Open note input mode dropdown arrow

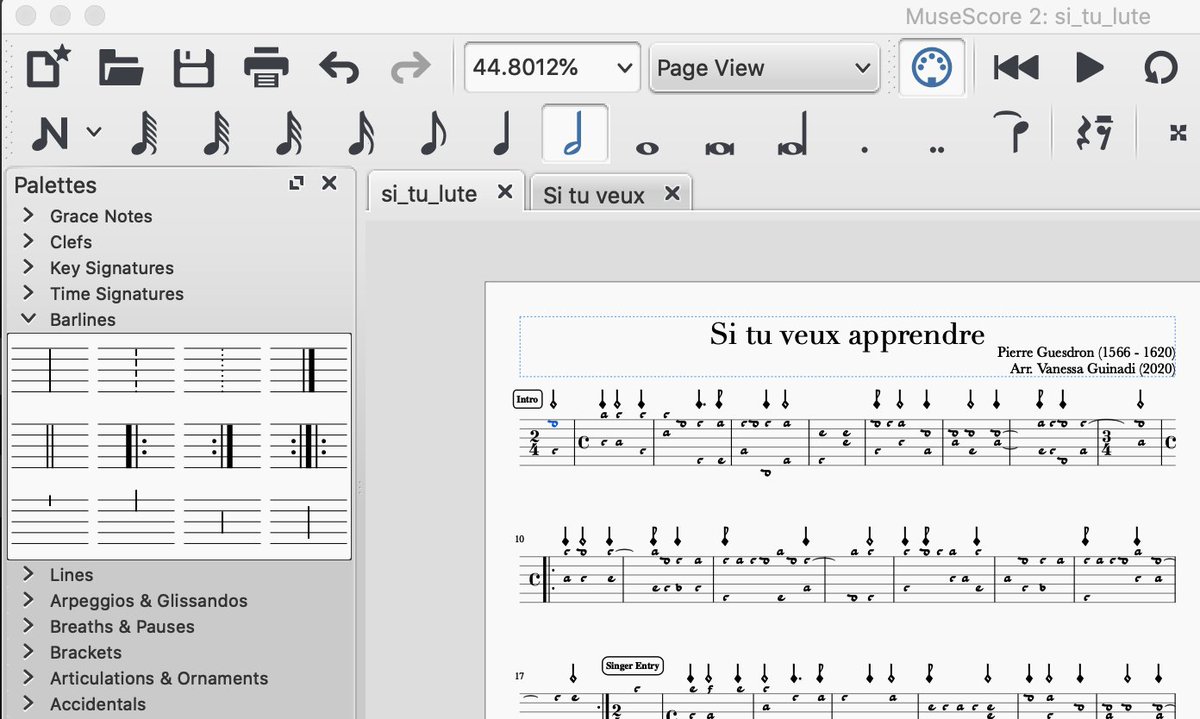[93, 131]
